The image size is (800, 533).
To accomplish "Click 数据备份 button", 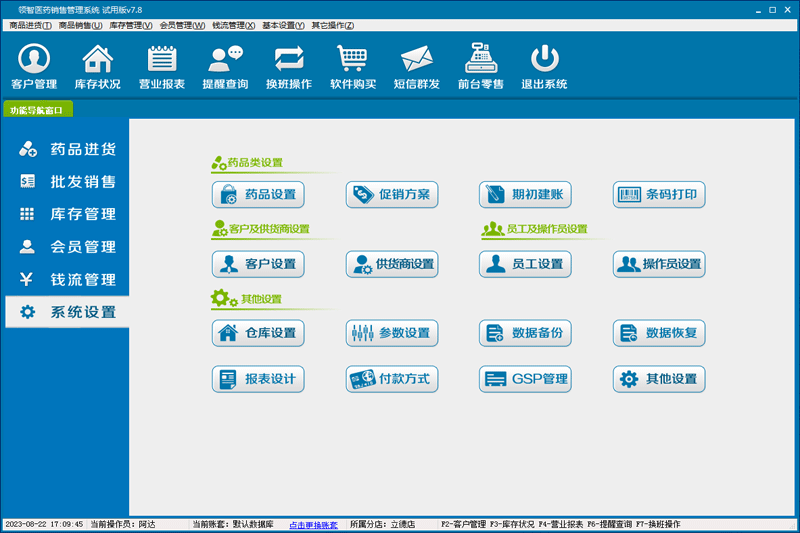I will coord(525,333).
